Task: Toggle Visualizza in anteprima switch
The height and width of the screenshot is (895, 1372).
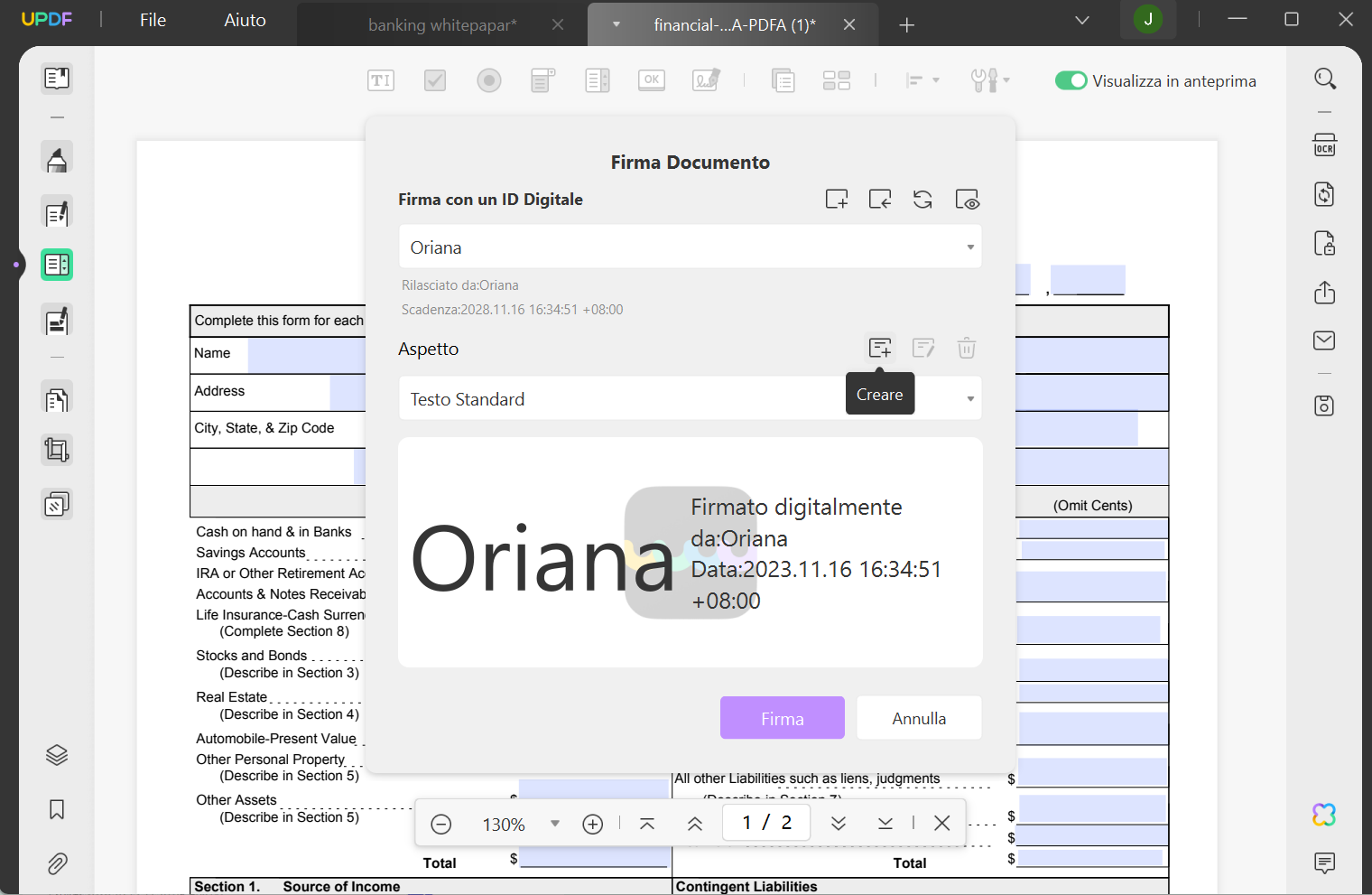Action: point(1071,80)
